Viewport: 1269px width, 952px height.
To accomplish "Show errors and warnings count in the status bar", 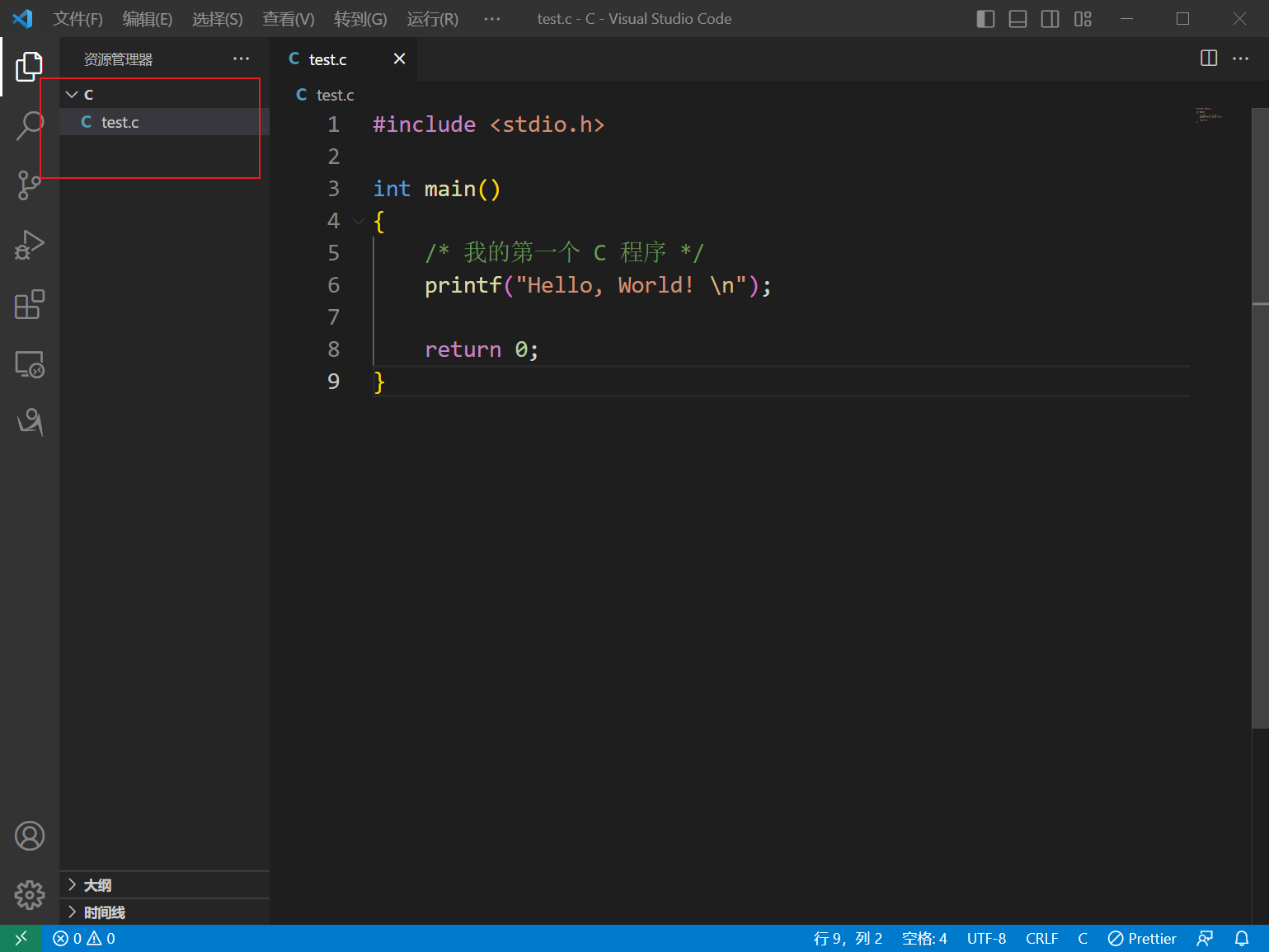I will (x=84, y=938).
